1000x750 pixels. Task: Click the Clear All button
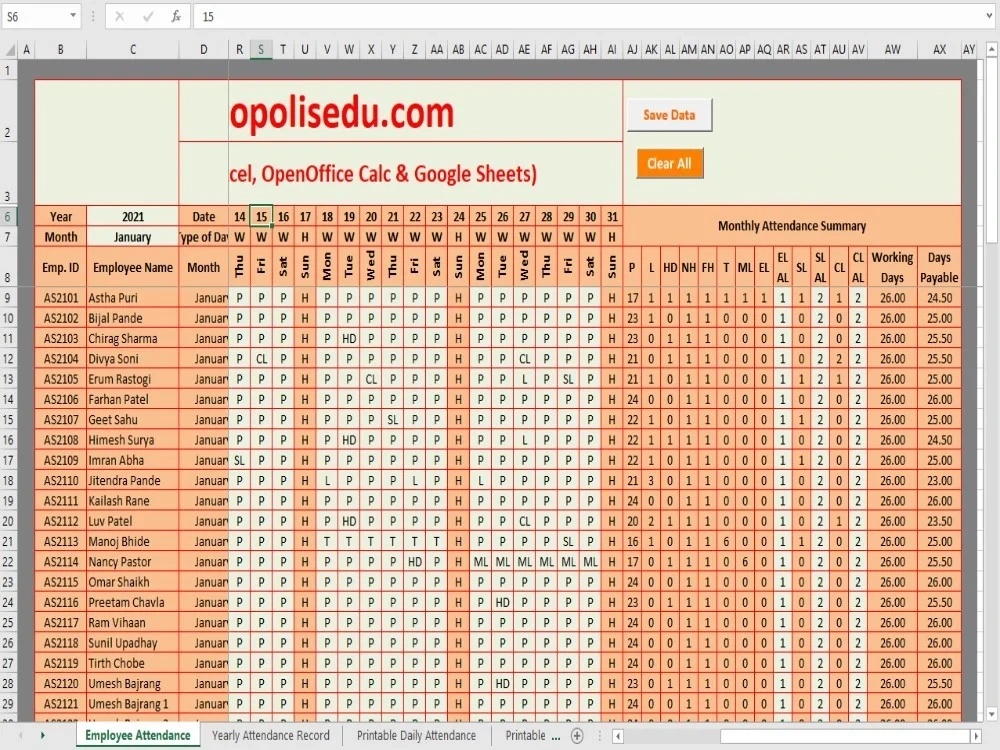click(670, 164)
